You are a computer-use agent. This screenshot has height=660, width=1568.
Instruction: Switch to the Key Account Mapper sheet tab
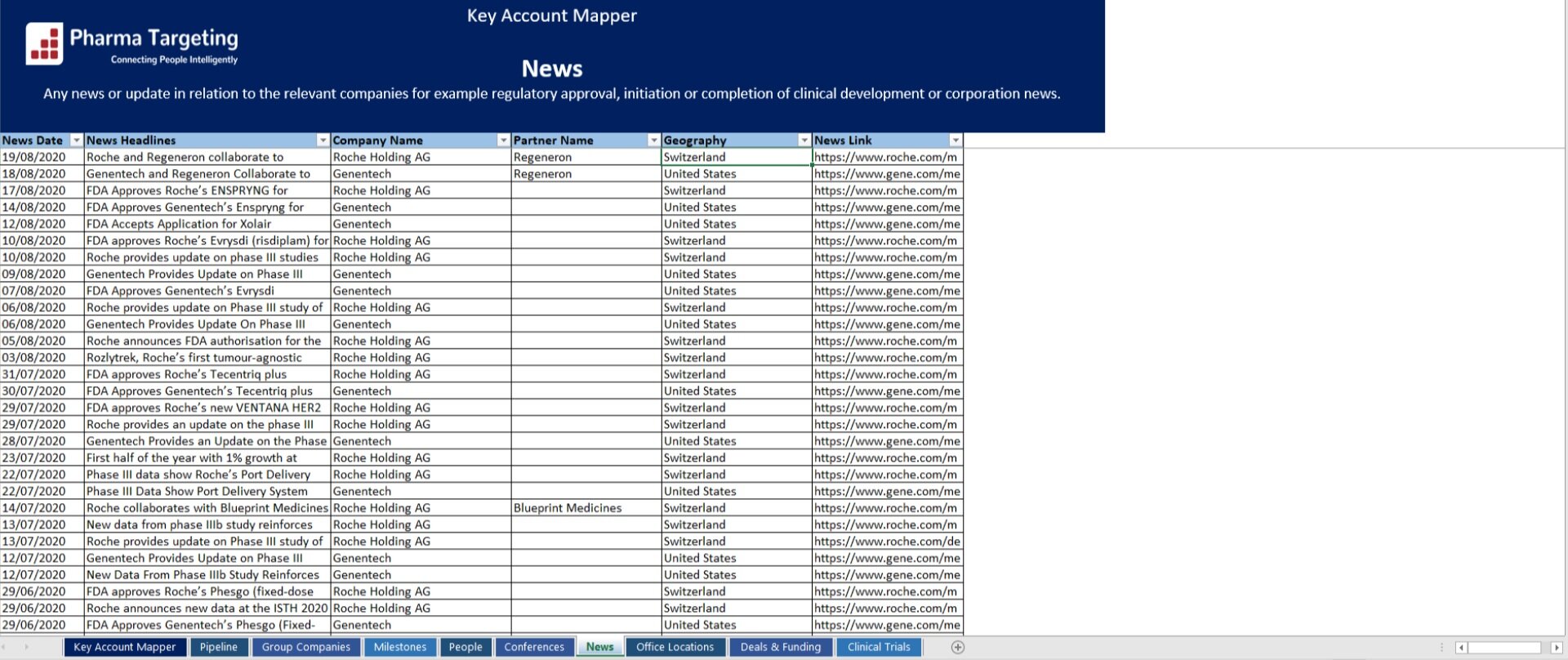tap(125, 647)
